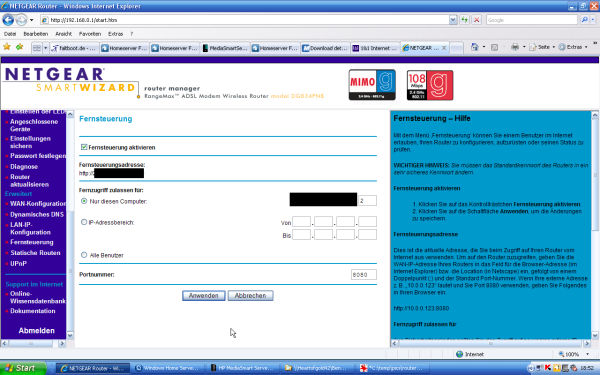The width and height of the screenshot is (600, 375).
Task: Click the Print icon in toolbar
Action: pyautogui.click(x=515, y=47)
